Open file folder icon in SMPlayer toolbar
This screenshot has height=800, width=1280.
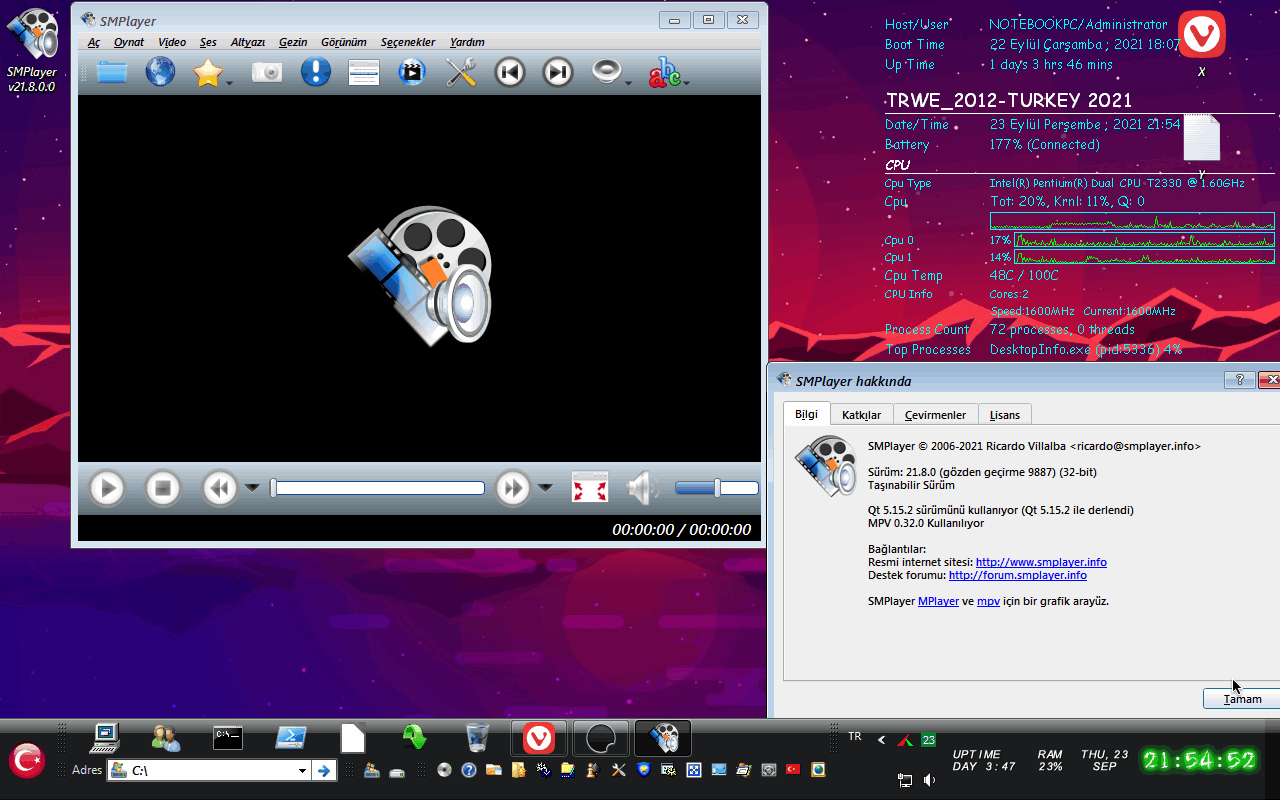(112, 72)
